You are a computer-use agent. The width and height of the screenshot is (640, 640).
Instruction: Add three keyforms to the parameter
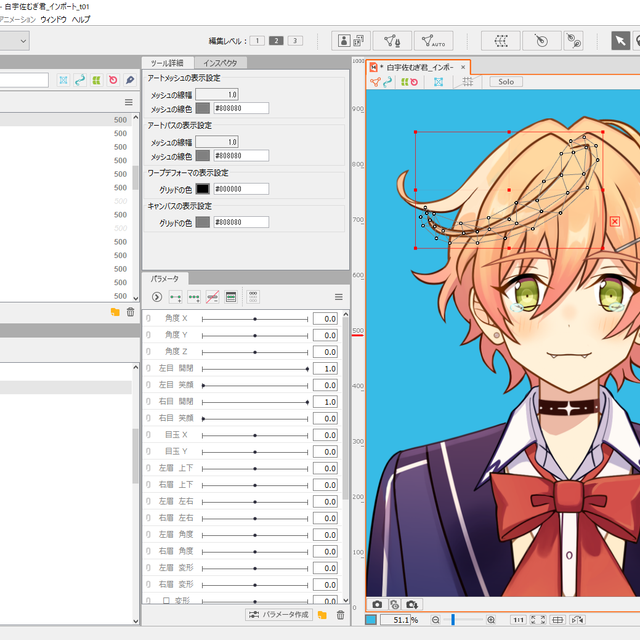click(193, 297)
